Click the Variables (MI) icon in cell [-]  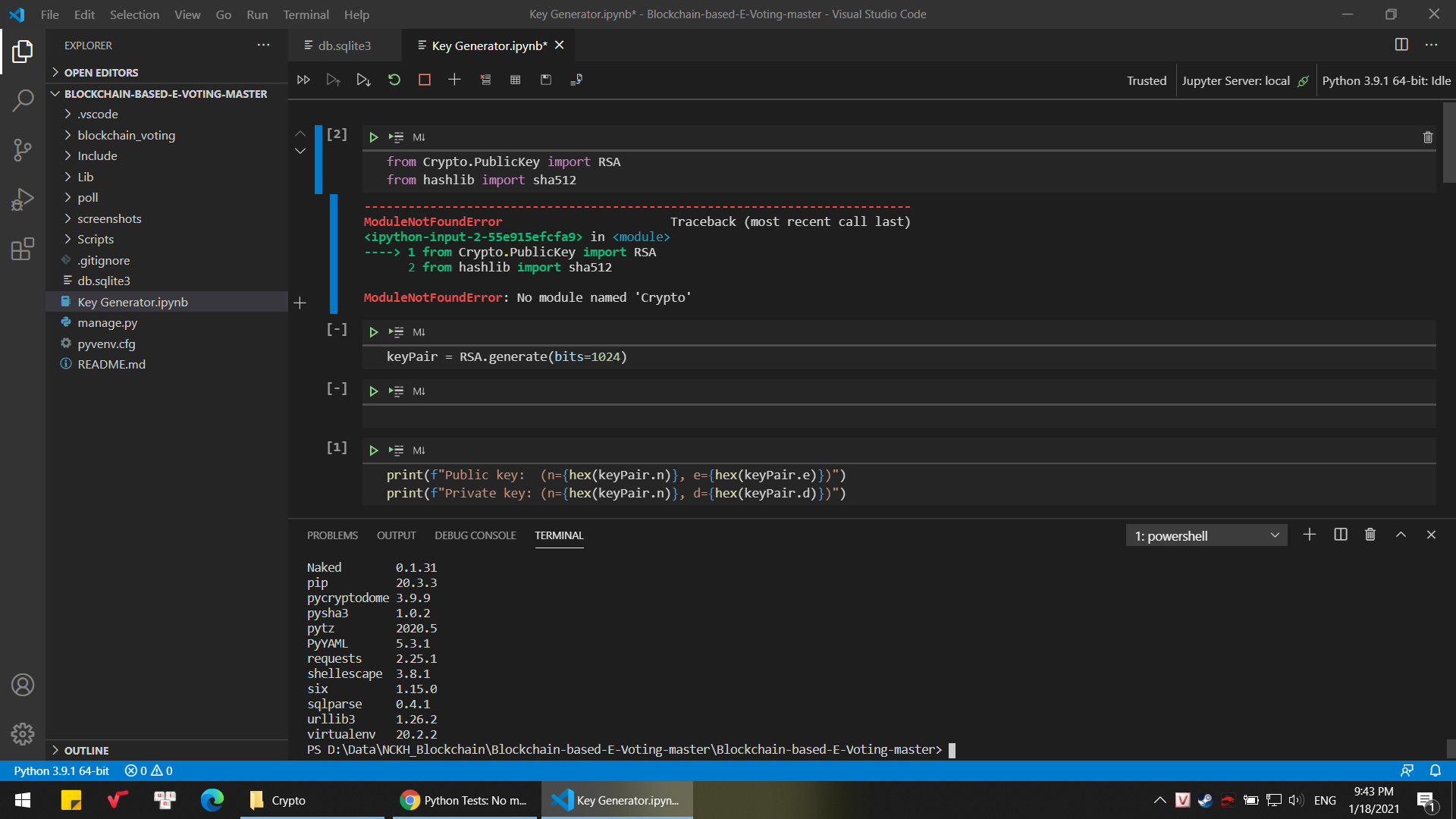419,331
